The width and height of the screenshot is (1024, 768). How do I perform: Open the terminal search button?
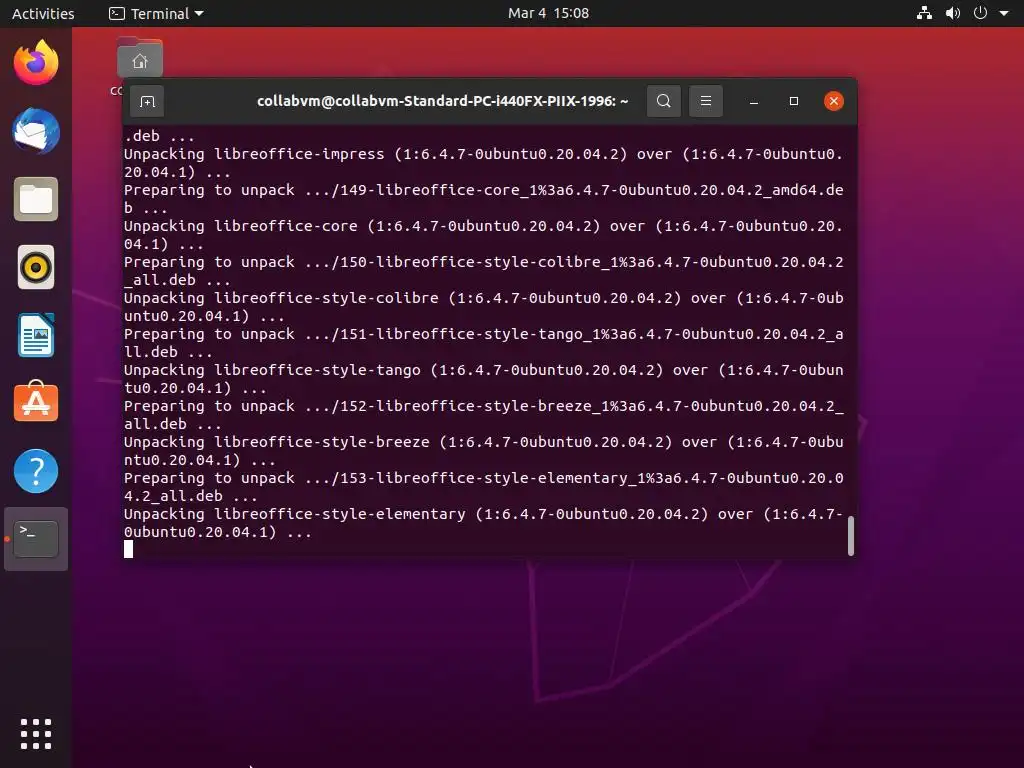pos(664,101)
